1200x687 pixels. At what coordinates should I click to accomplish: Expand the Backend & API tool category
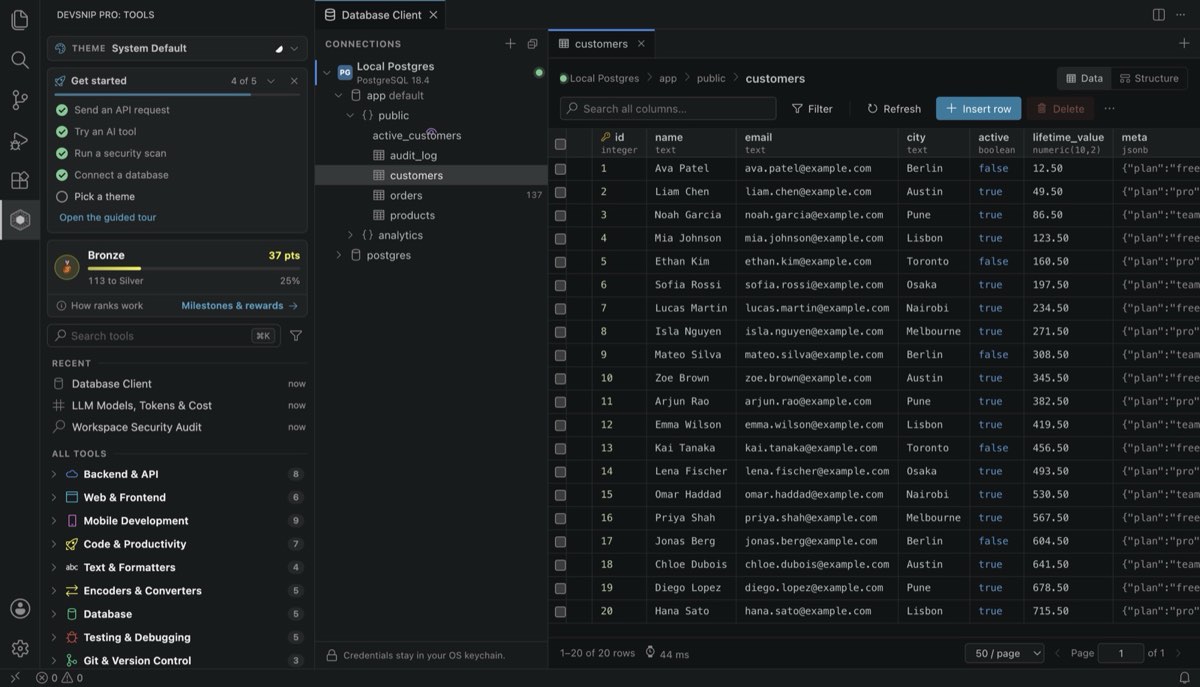[x=54, y=474]
